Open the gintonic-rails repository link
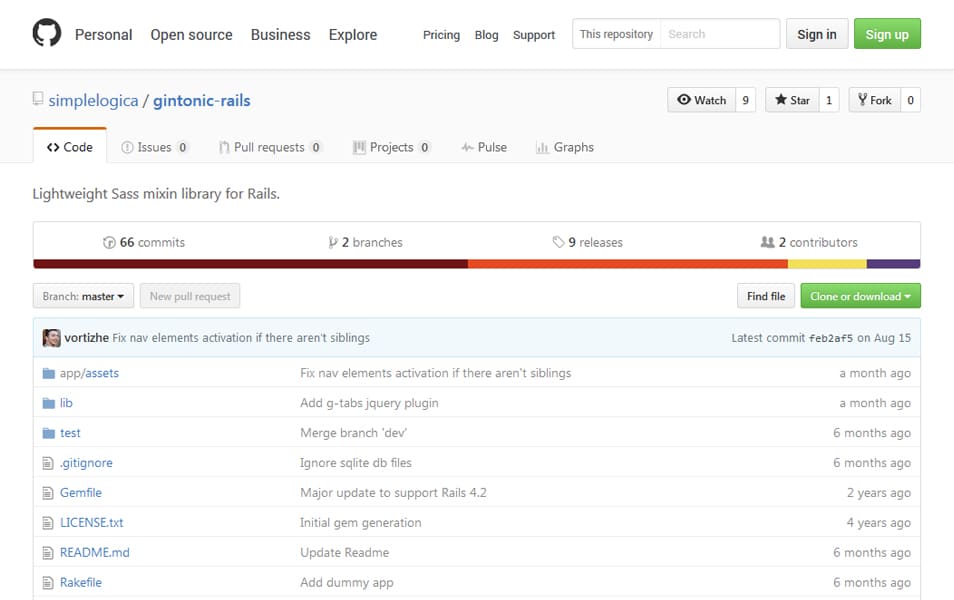Image resolution: width=954 pixels, height=600 pixels. coord(201,100)
